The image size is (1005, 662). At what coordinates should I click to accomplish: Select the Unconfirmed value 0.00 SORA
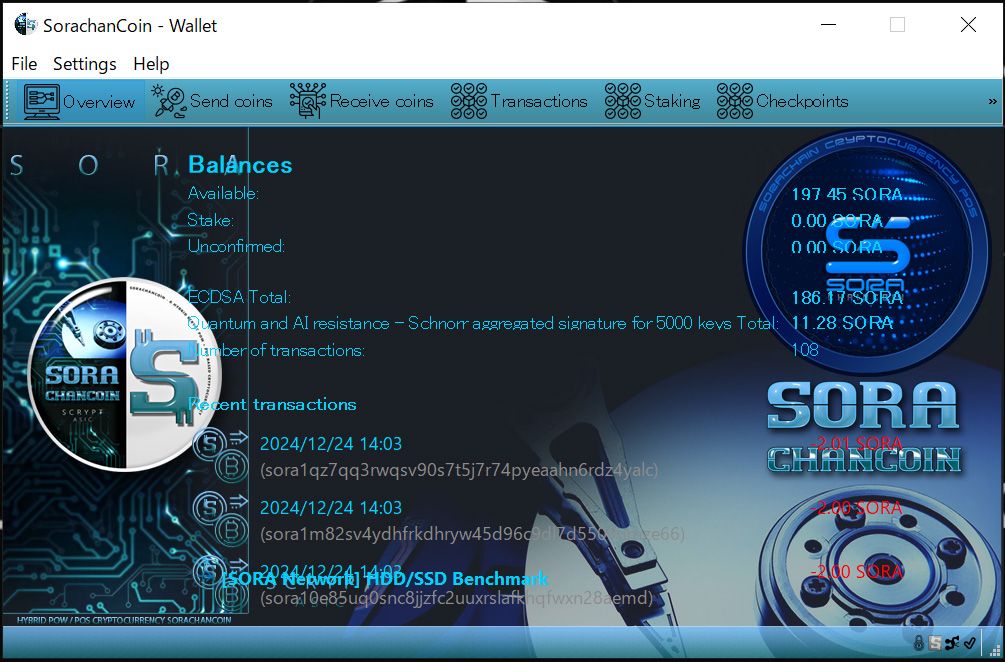point(836,247)
